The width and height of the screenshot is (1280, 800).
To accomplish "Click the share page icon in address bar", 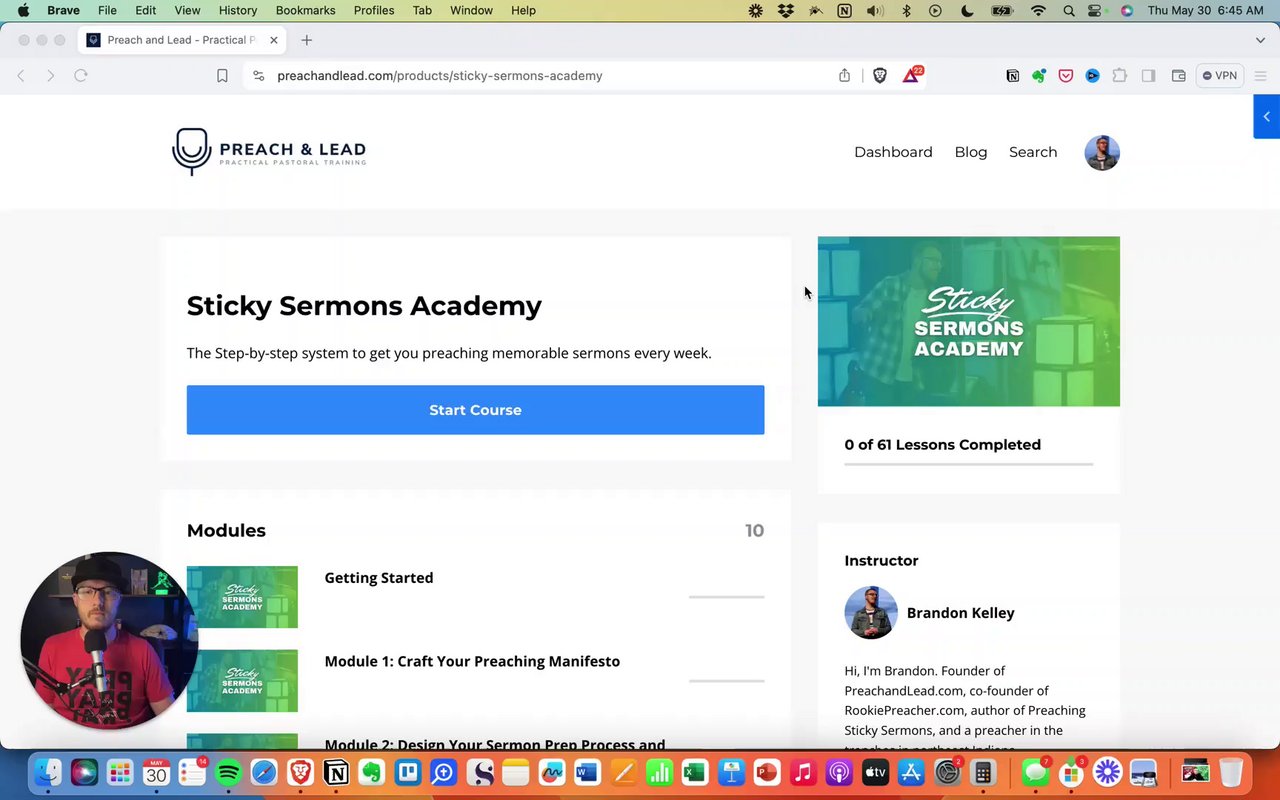I will click(x=845, y=75).
